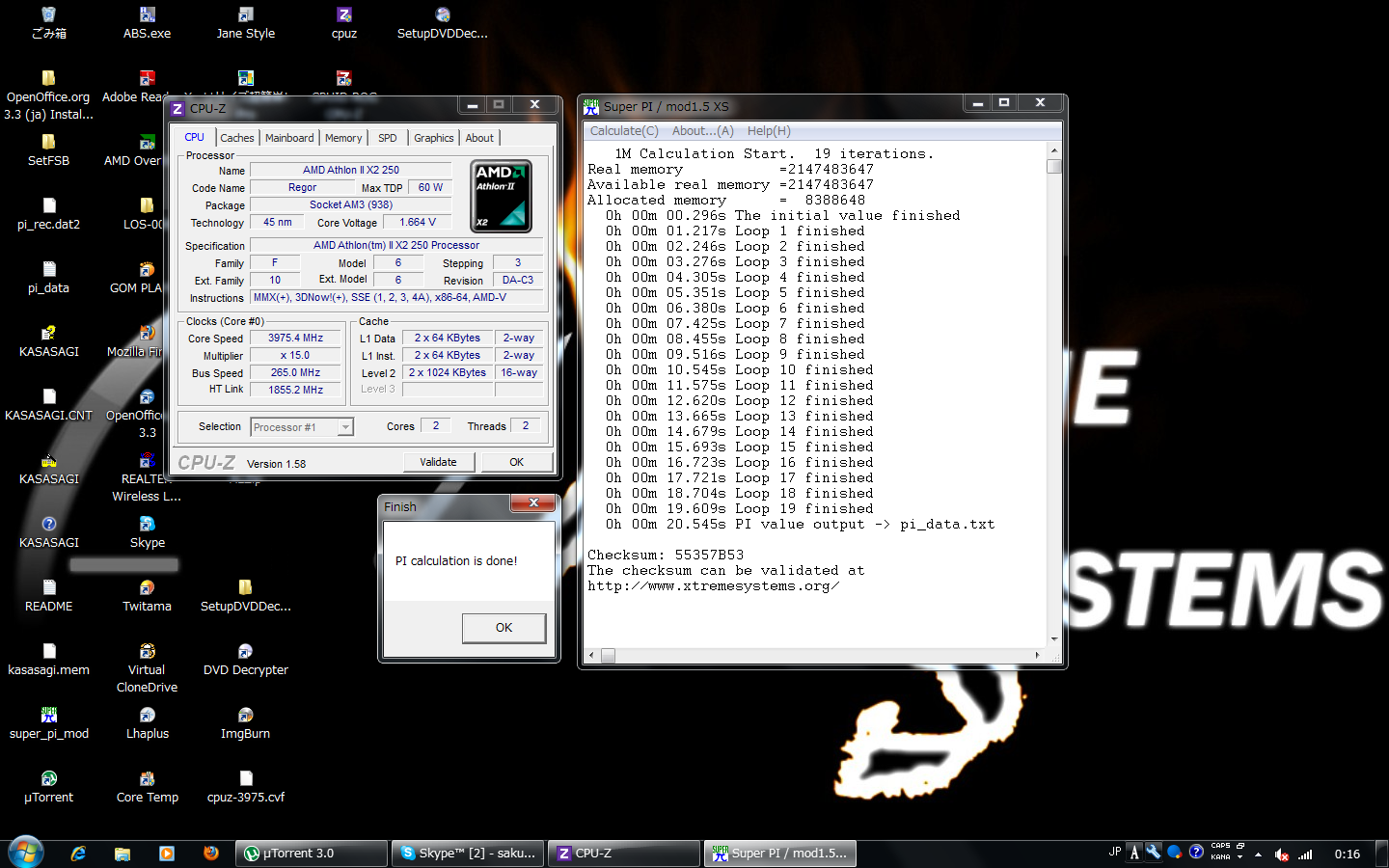Open the About tab in CPU-Z

(x=479, y=138)
